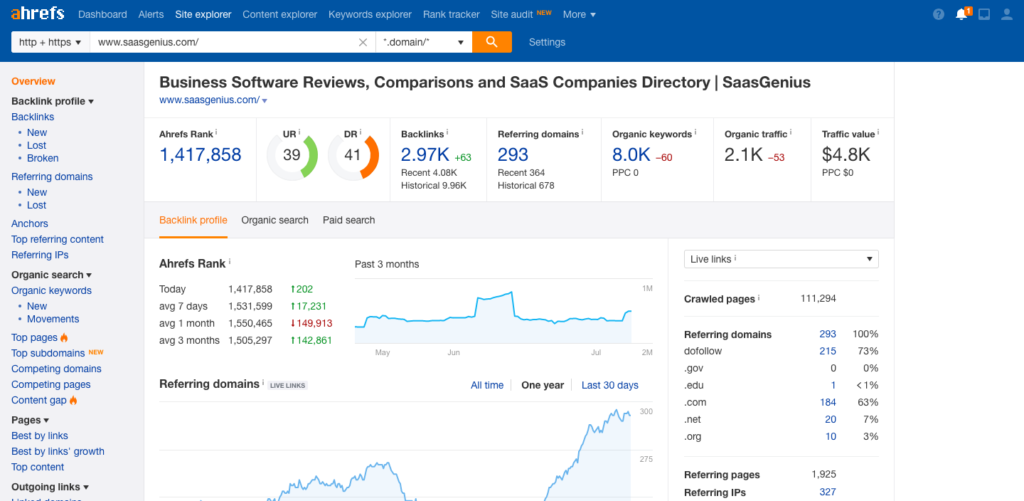This screenshot has height=501, width=1024.
Task: Click the monitor icon in header
Action: click(984, 14)
